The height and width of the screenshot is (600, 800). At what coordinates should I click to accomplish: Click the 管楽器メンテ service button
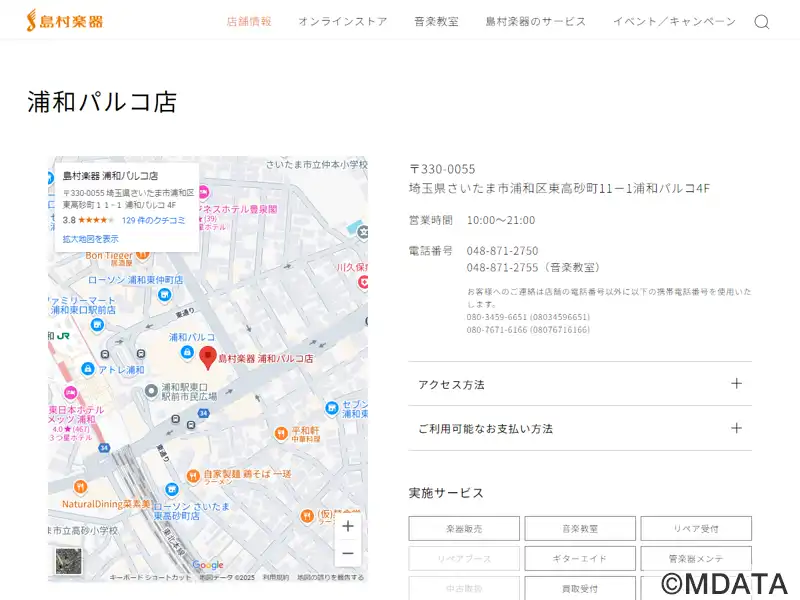pyautogui.click(x=696, y=559)
